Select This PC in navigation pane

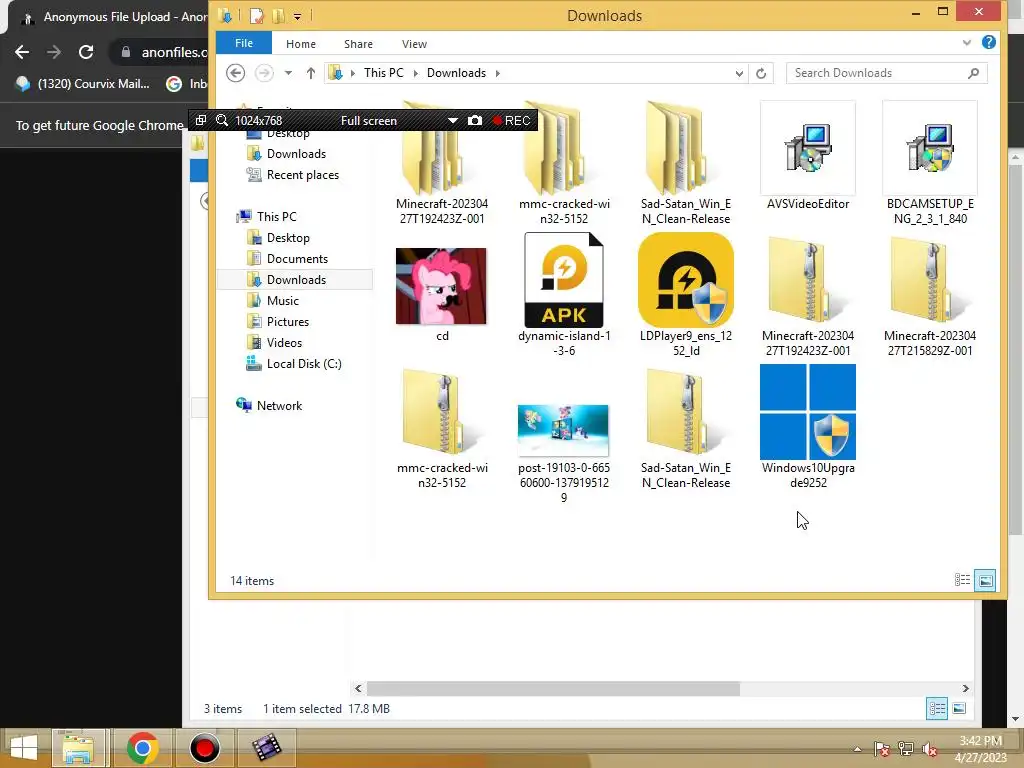point(276,216)
